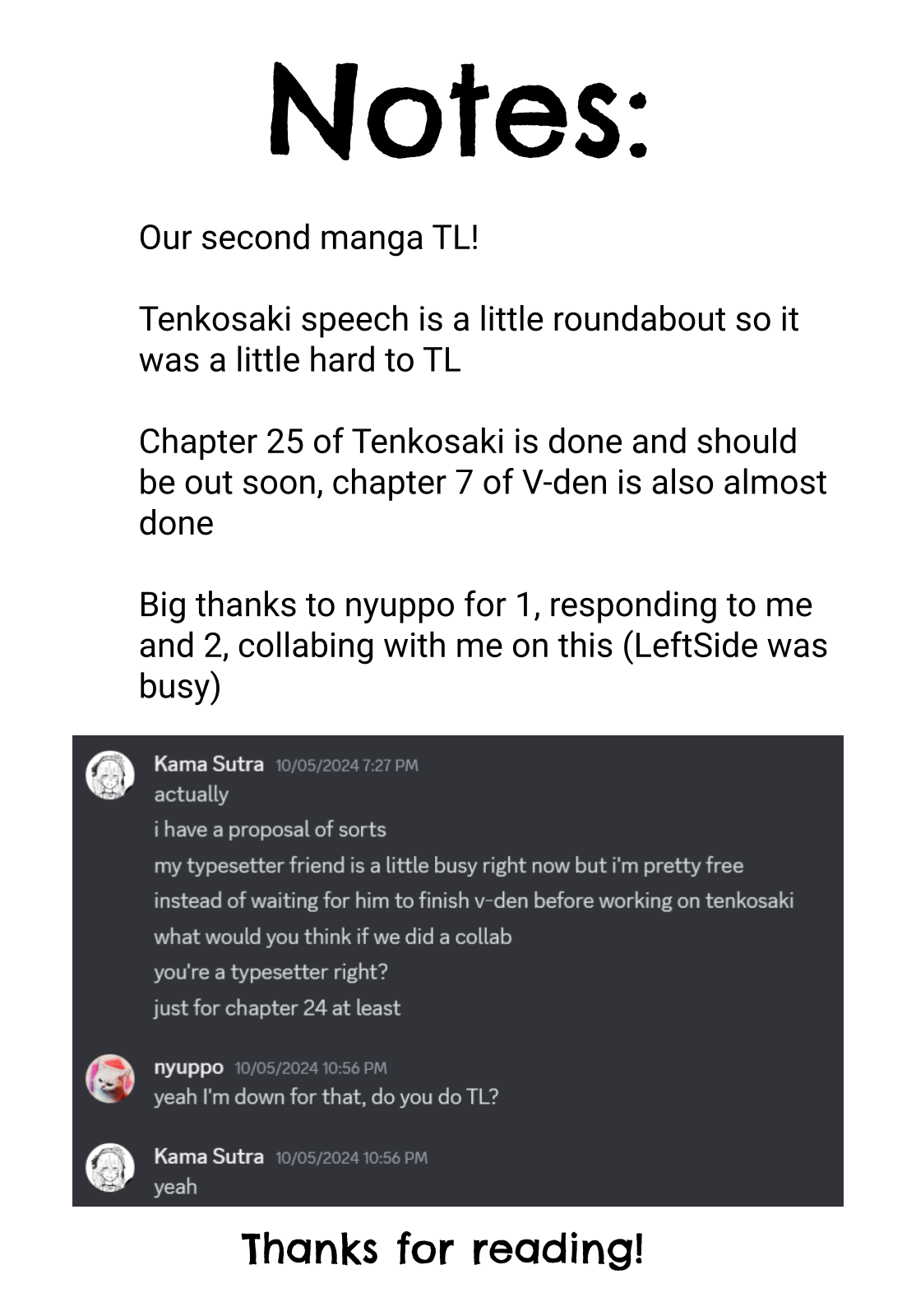
Task: Click nyuppo's 'yeah I'm down for that' reply
Action: pyautogui.click(x=326, y=1097)
